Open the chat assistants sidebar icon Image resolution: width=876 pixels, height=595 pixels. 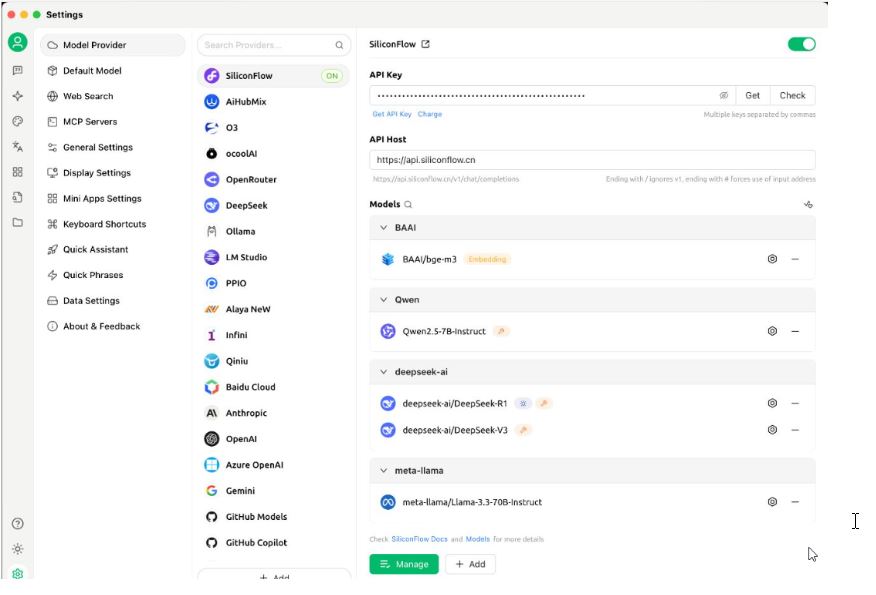tap(18, 70)
